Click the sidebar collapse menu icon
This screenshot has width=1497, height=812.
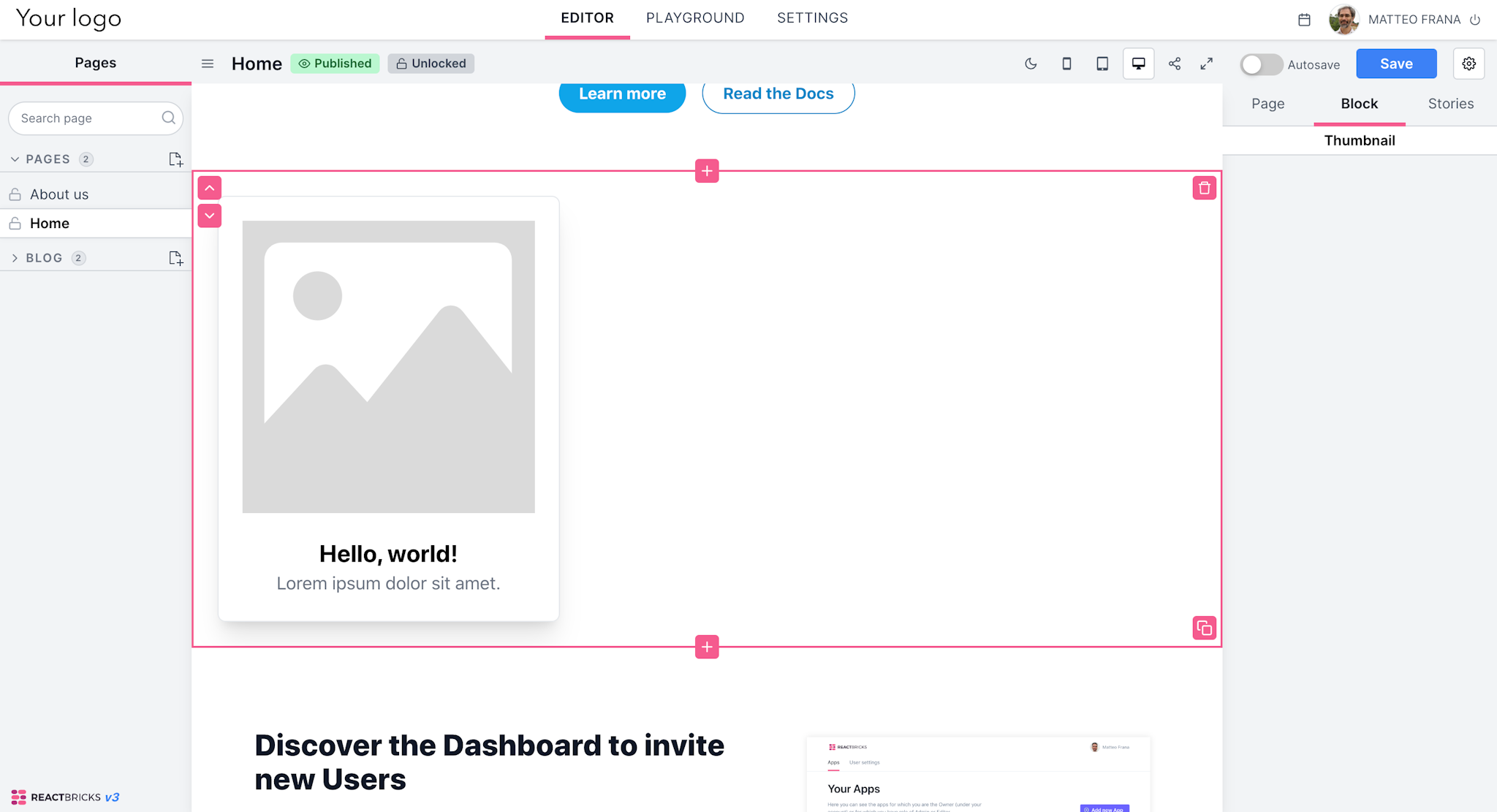click(208, 63)
